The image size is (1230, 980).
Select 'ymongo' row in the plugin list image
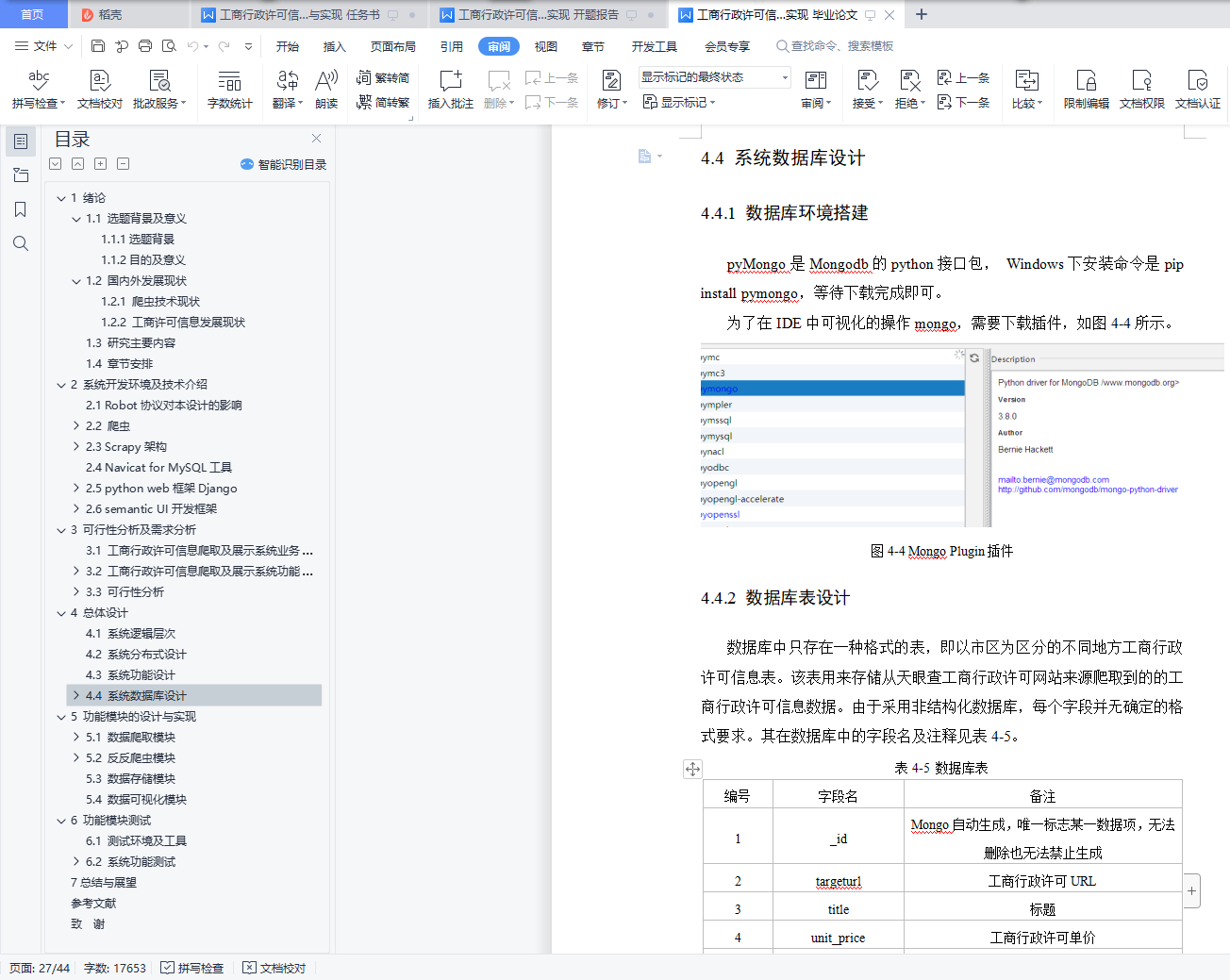[x=833, y=389]
